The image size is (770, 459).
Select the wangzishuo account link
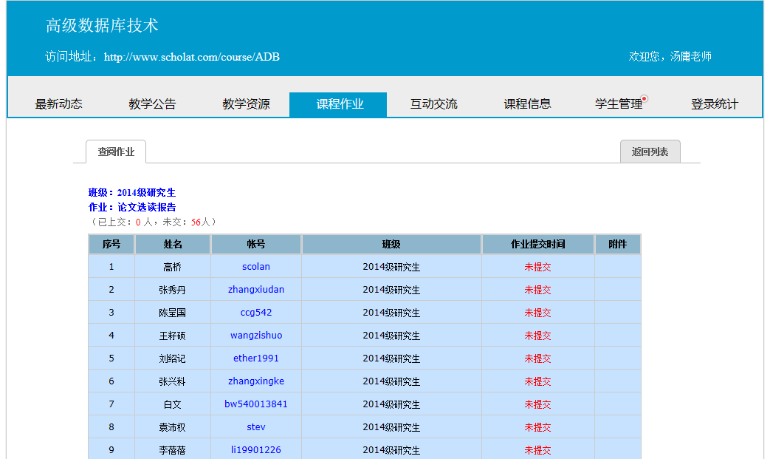point(256,336)
